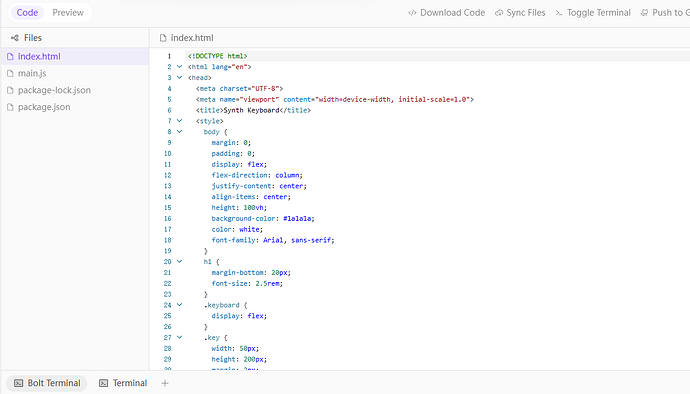Click the Toggle Terminal button
Viewport: 690px width, 394px height.
click(593, 13)
